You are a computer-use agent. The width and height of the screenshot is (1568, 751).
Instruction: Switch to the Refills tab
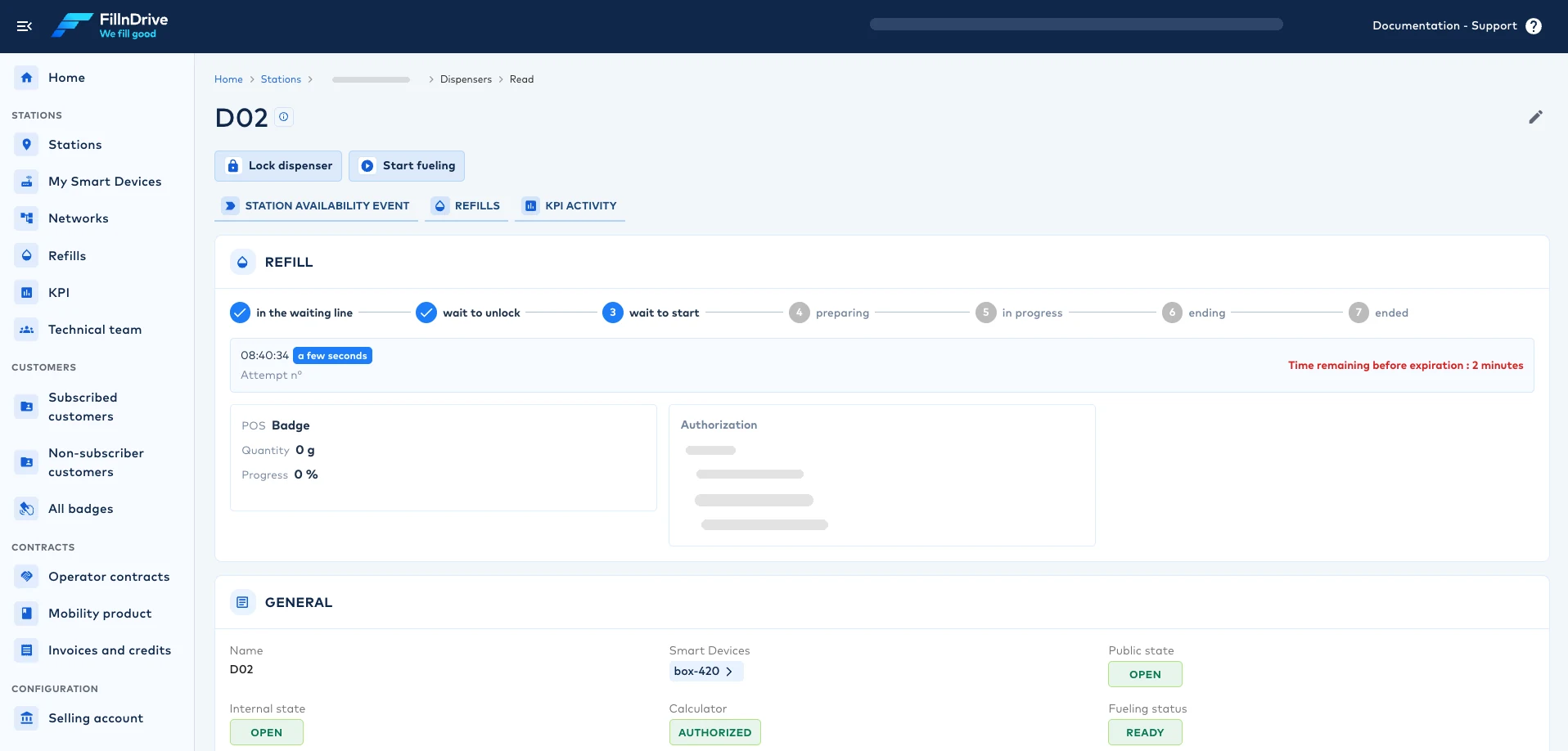click(466, 206)
